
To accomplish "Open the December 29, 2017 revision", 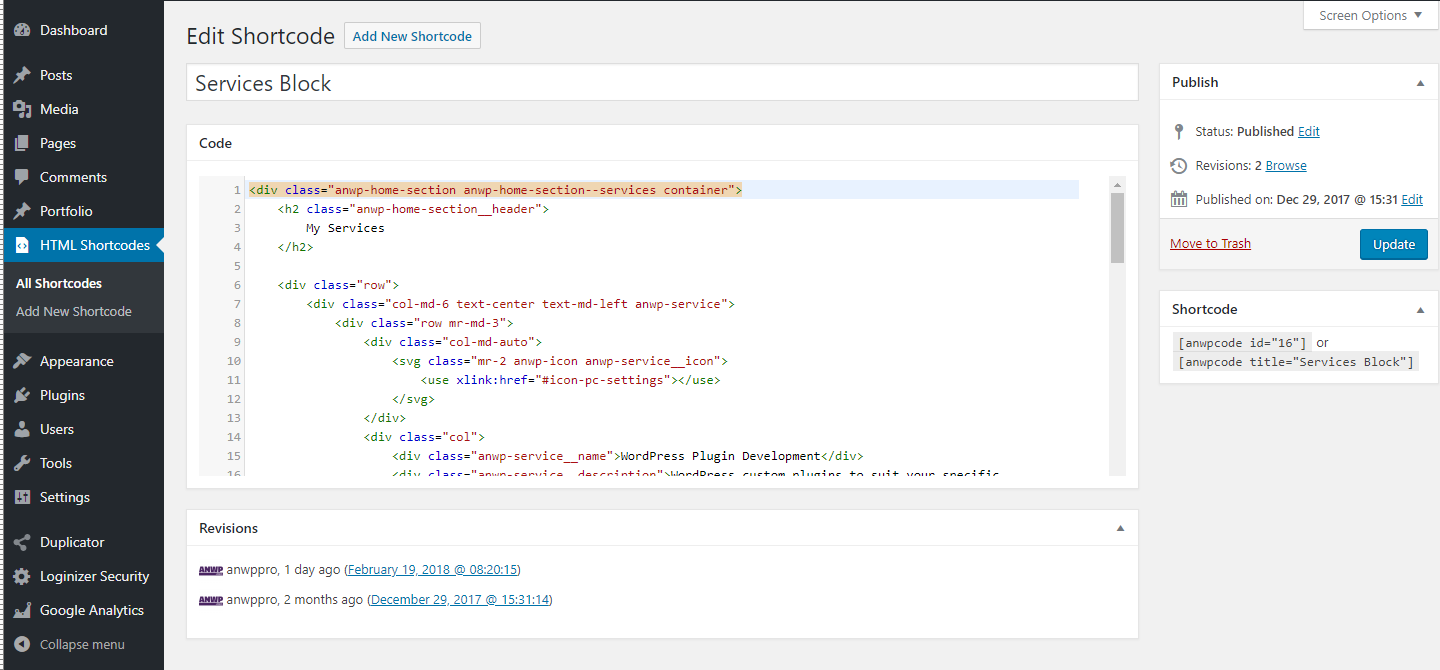I will click(460, 600).
